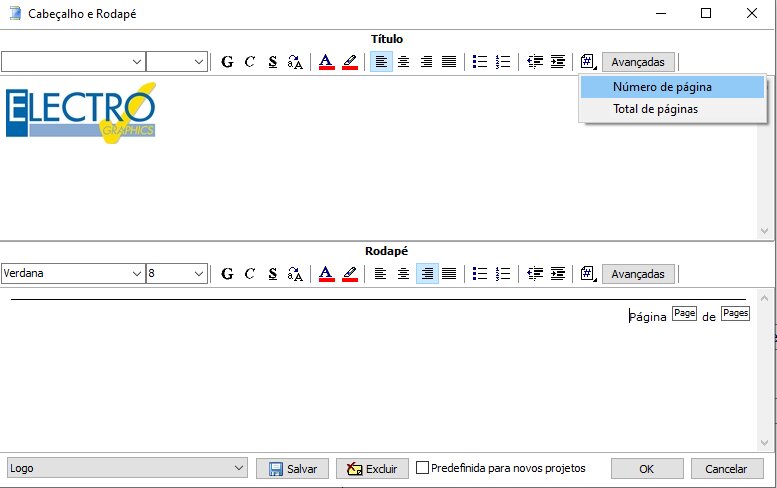Pick font color in Título toolbar
The image size is (777, 488).
326,62
